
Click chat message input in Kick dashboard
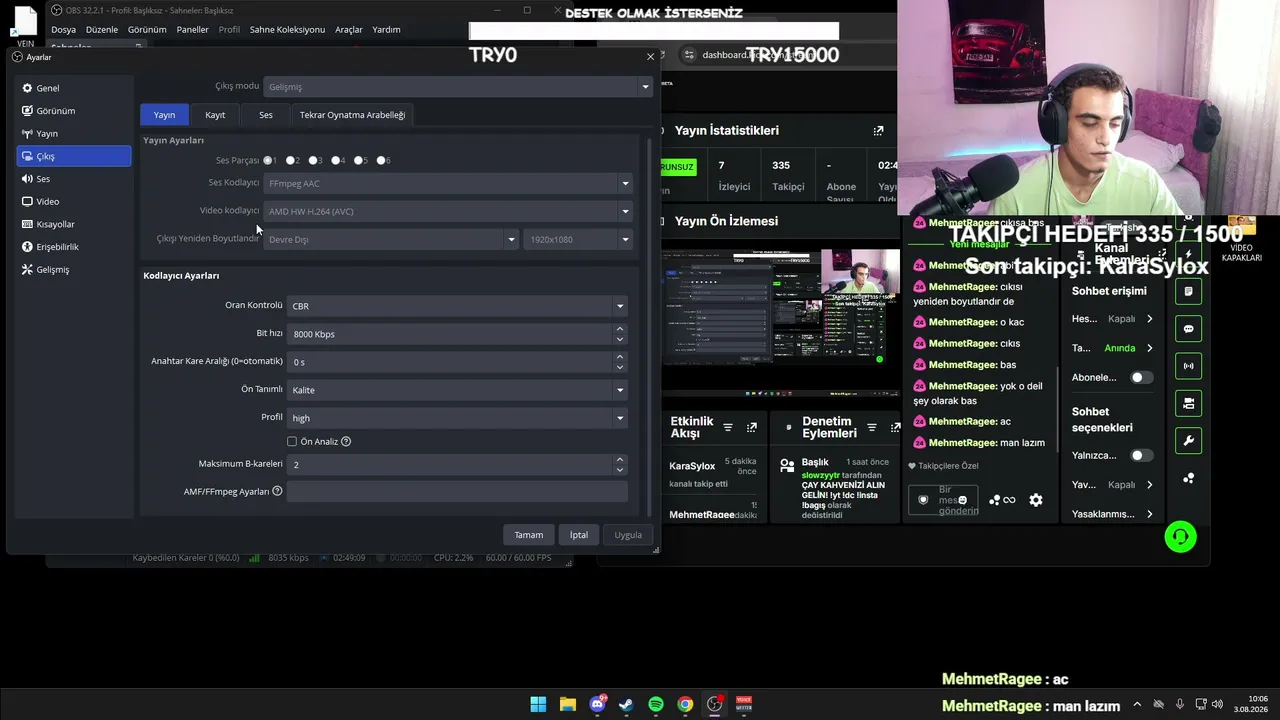(944, 500)
